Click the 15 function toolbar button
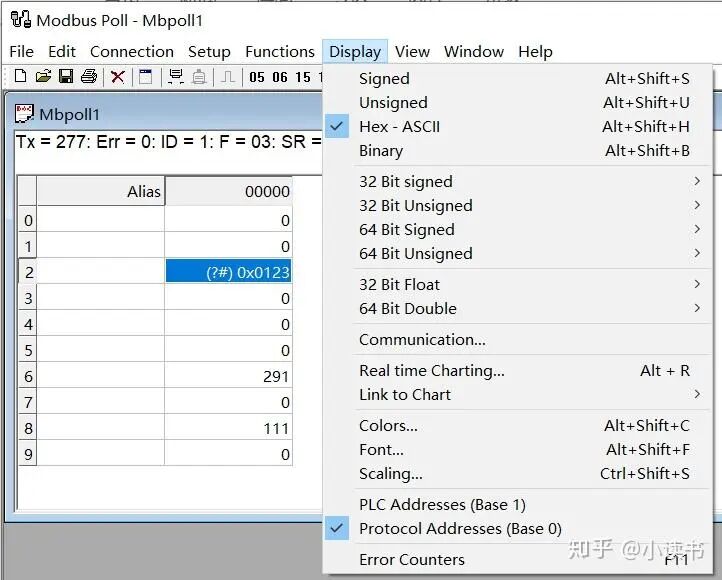Viewport: 722px width, 580px height. coord(303,77)
